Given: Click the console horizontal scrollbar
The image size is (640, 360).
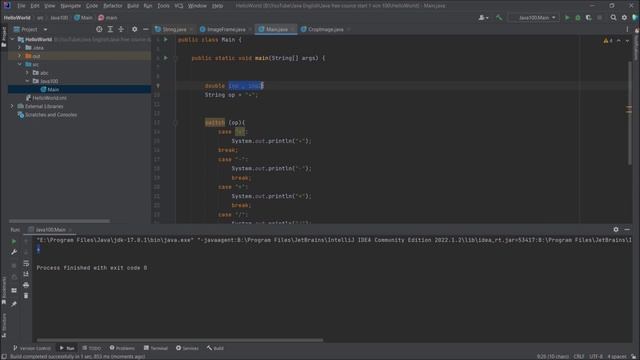Looking at the screenshot, I should click(x=180, y=340).
